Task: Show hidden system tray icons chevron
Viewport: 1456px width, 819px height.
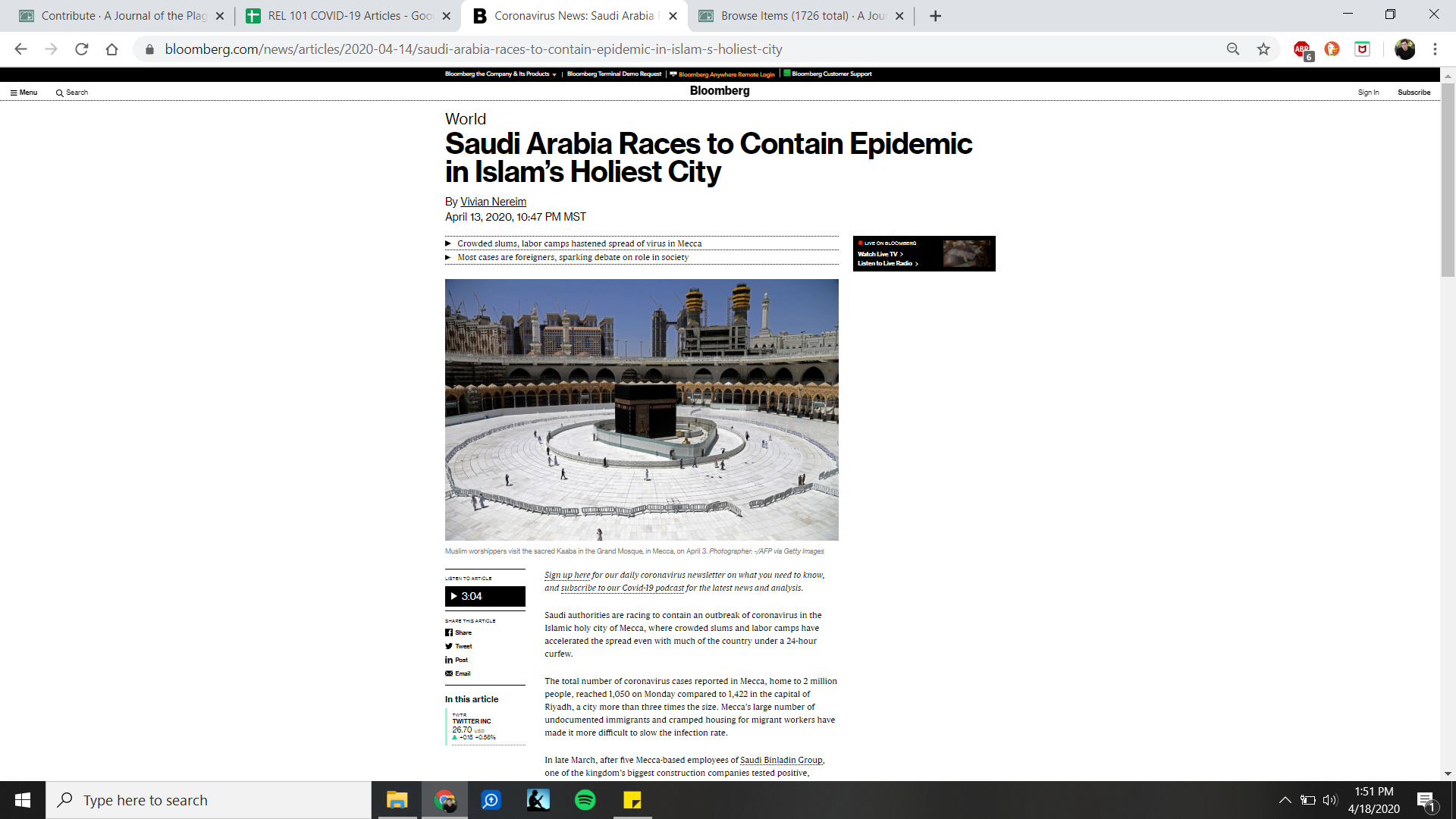Action: pyautogui.click(x=1285, y=800)
